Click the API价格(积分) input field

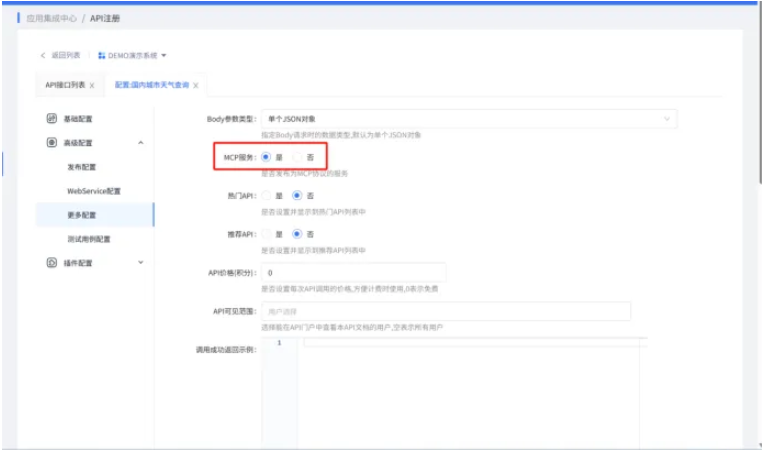coord(353,272)
